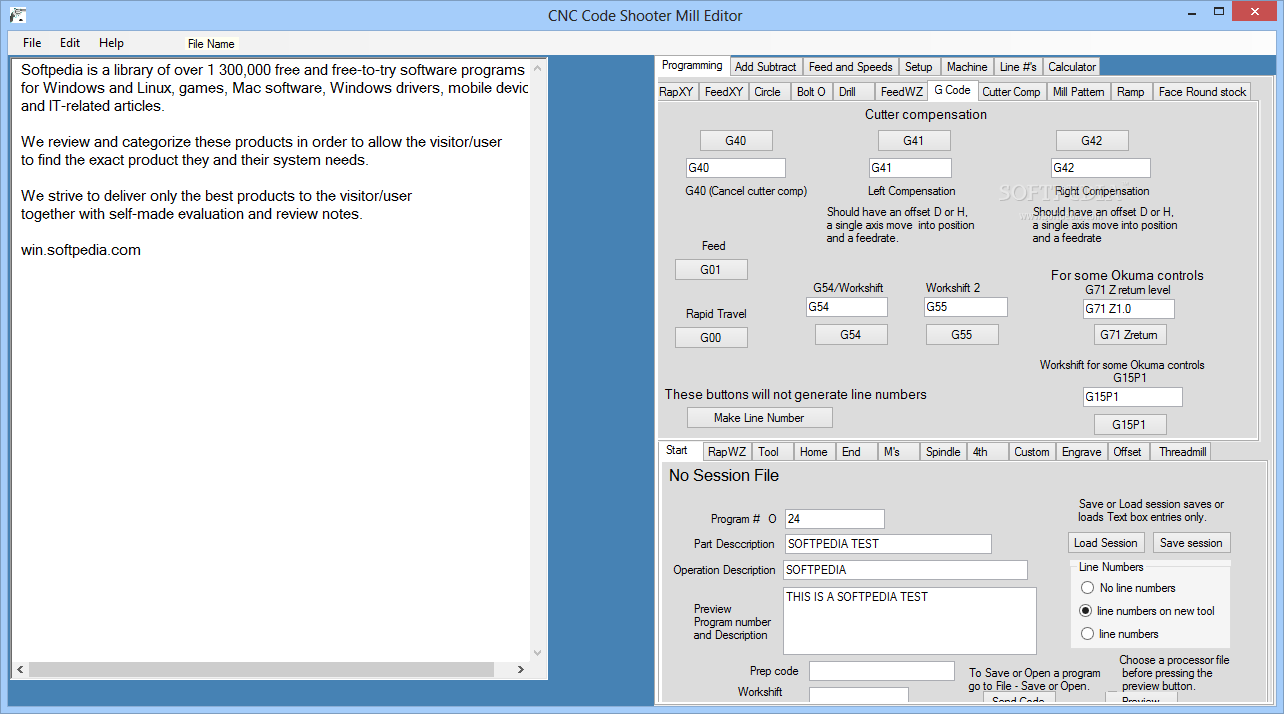This screenshot has width=1284, height=714.
Task: Open the Offset lower tab
Action: pyautogui.click(x=1128, y=452)
